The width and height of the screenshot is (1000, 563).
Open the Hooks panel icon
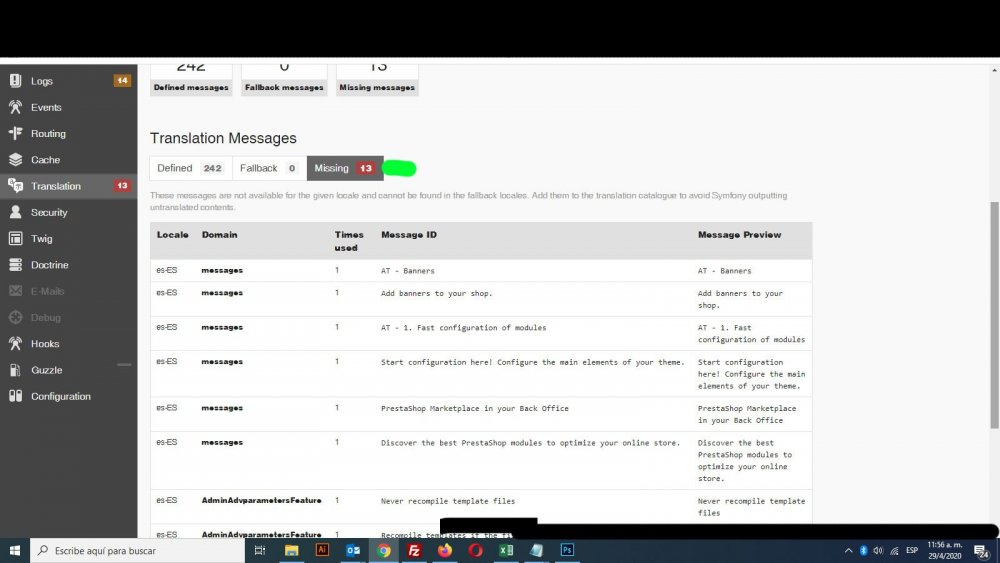[x=15, y=343]
